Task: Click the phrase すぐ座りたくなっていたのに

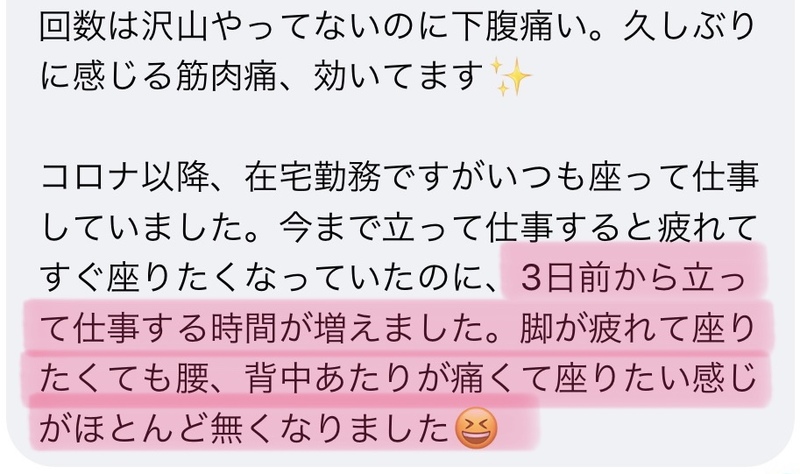Action: (x=261, y=279)
